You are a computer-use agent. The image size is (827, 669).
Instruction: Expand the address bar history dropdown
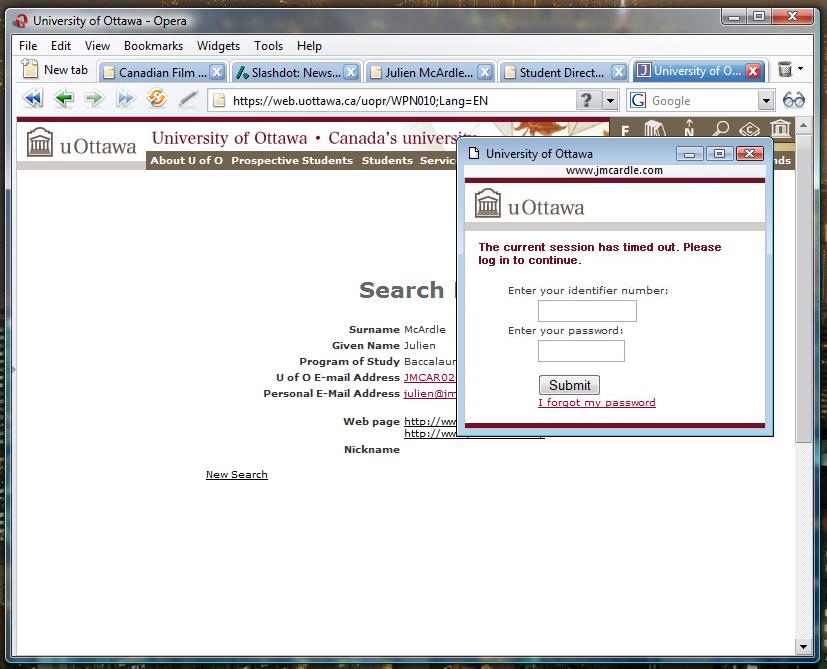(610, 100)
